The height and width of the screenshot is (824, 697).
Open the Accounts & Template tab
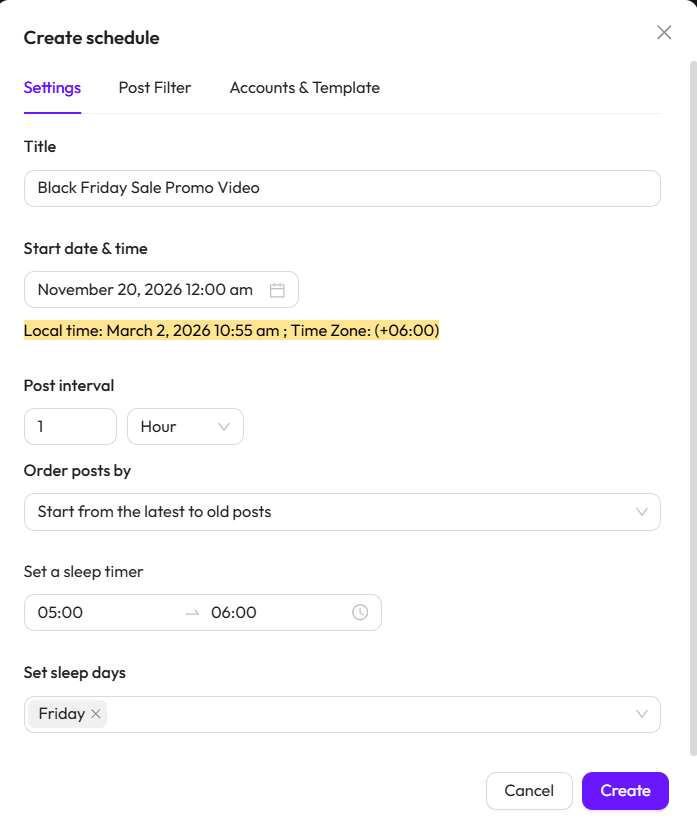click(305, 88)
